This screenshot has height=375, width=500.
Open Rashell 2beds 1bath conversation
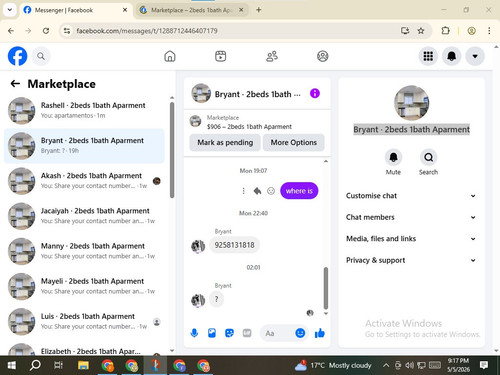(x=84, y=110)
